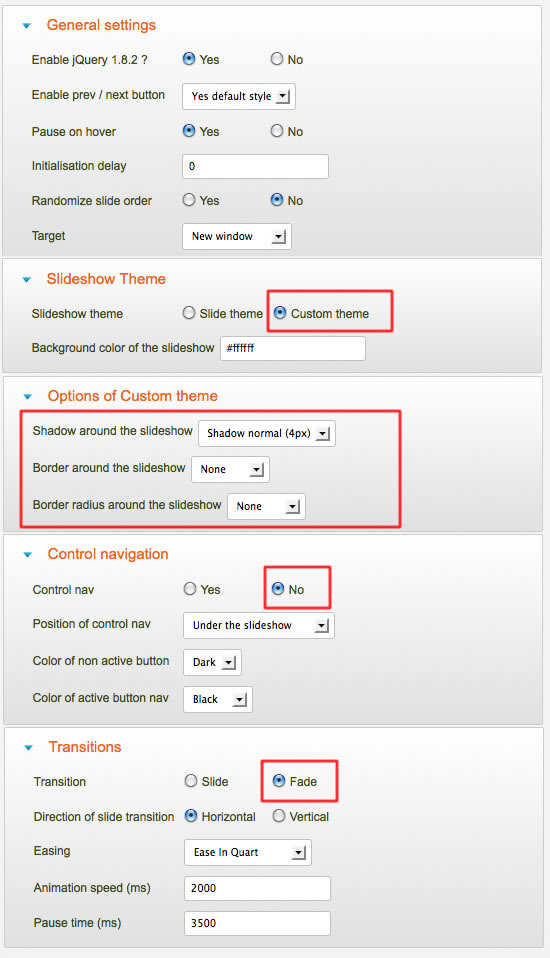Screen dimensions: 550x958
Task: Collapse Options of Custom theme arrow
Action: (x=28, y=397)
